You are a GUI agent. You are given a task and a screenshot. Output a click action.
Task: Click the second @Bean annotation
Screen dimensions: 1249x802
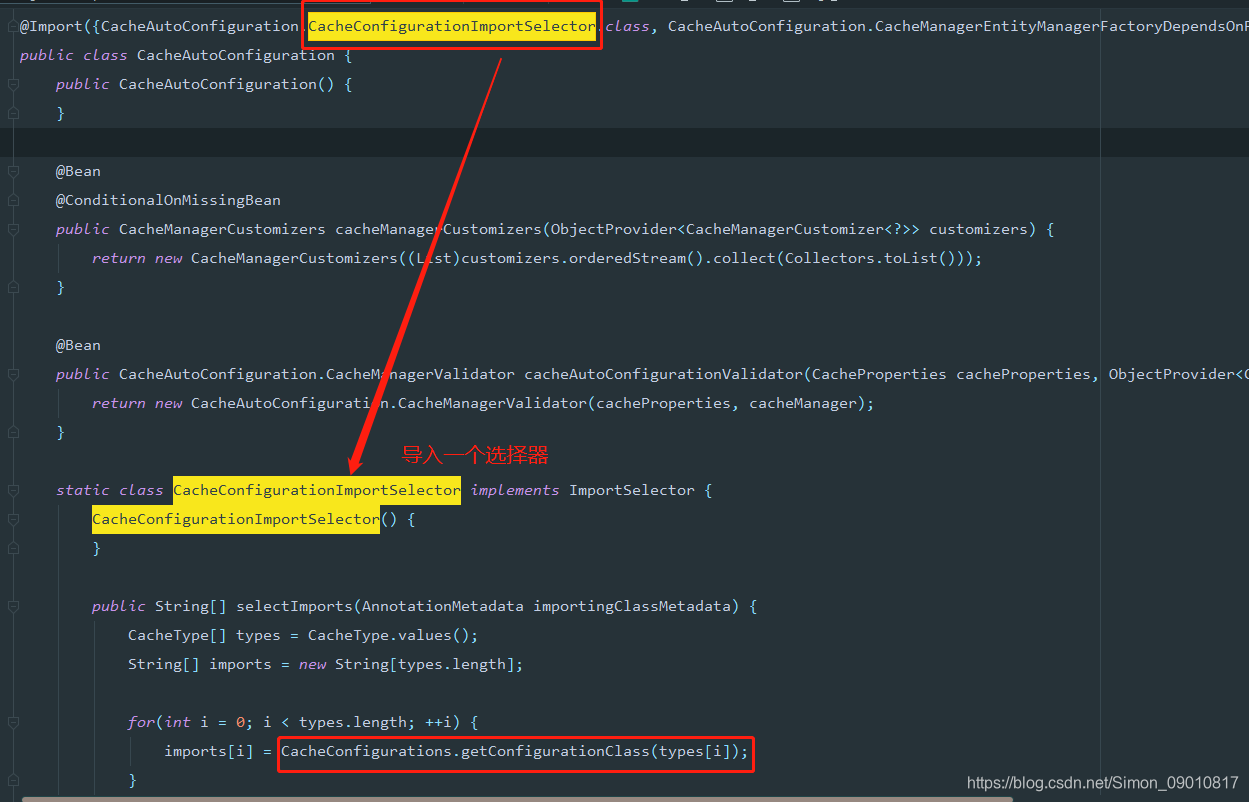[78, 345]
